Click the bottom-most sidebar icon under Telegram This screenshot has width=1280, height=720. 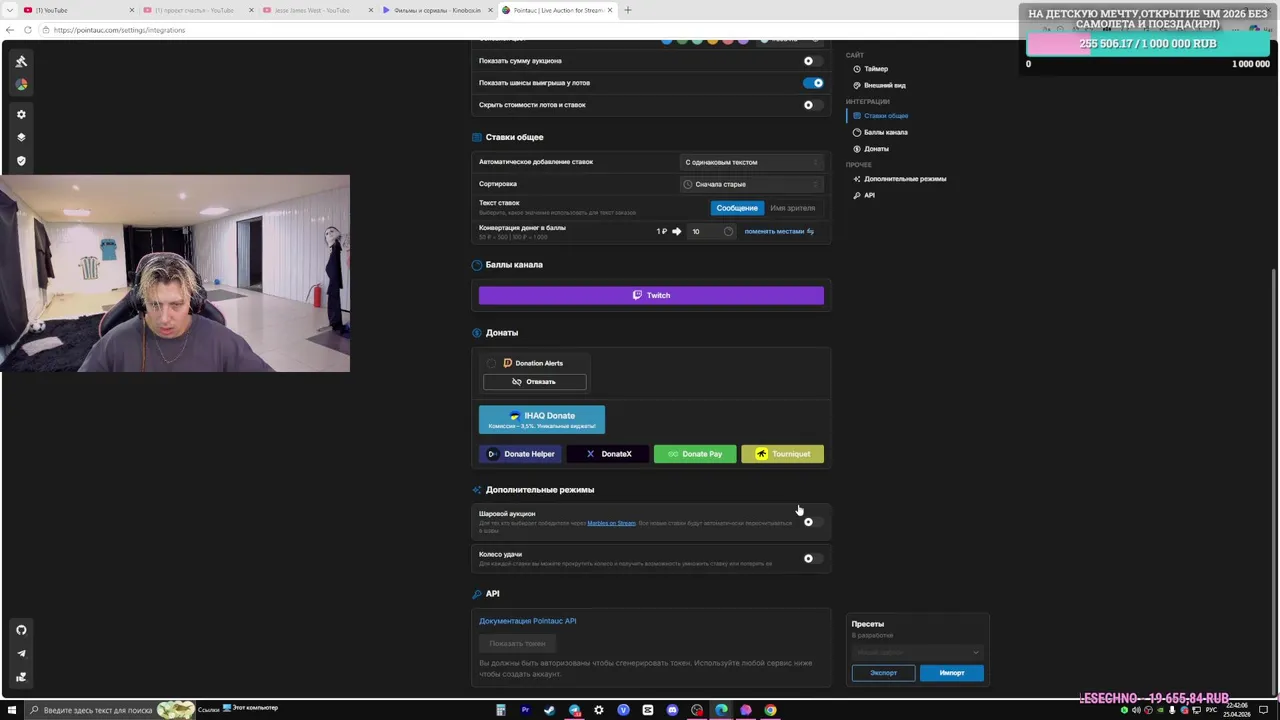coord(21,677)
